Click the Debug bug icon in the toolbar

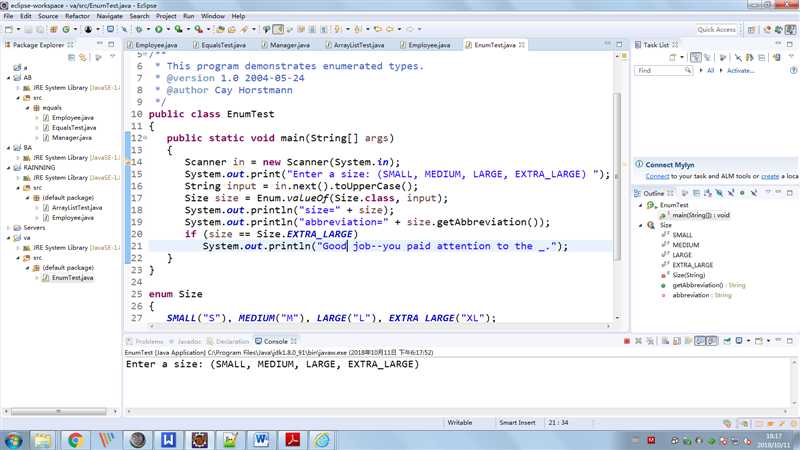(x=139, y=29)
